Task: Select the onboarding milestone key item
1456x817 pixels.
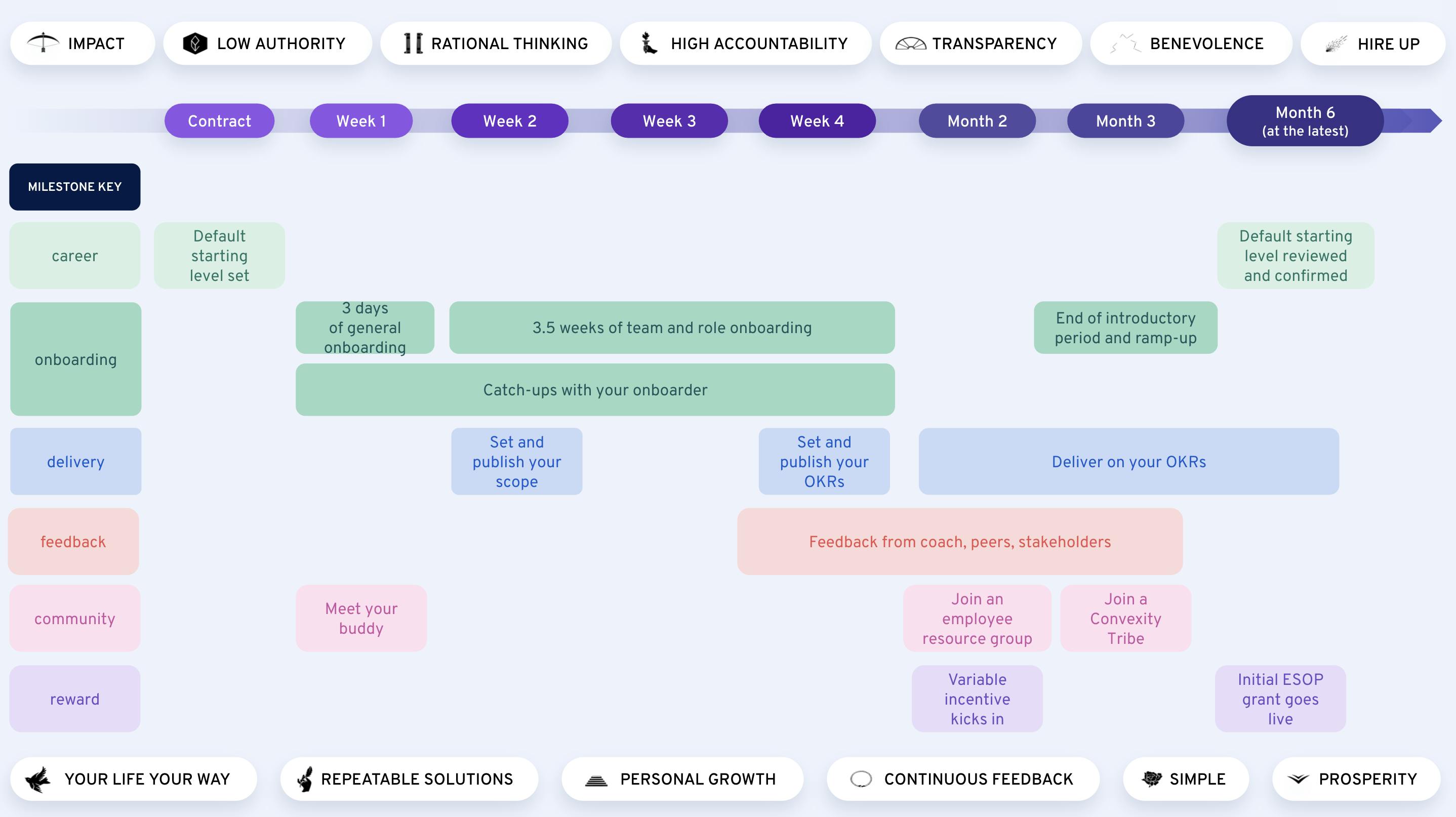Action: click(75, 359)
